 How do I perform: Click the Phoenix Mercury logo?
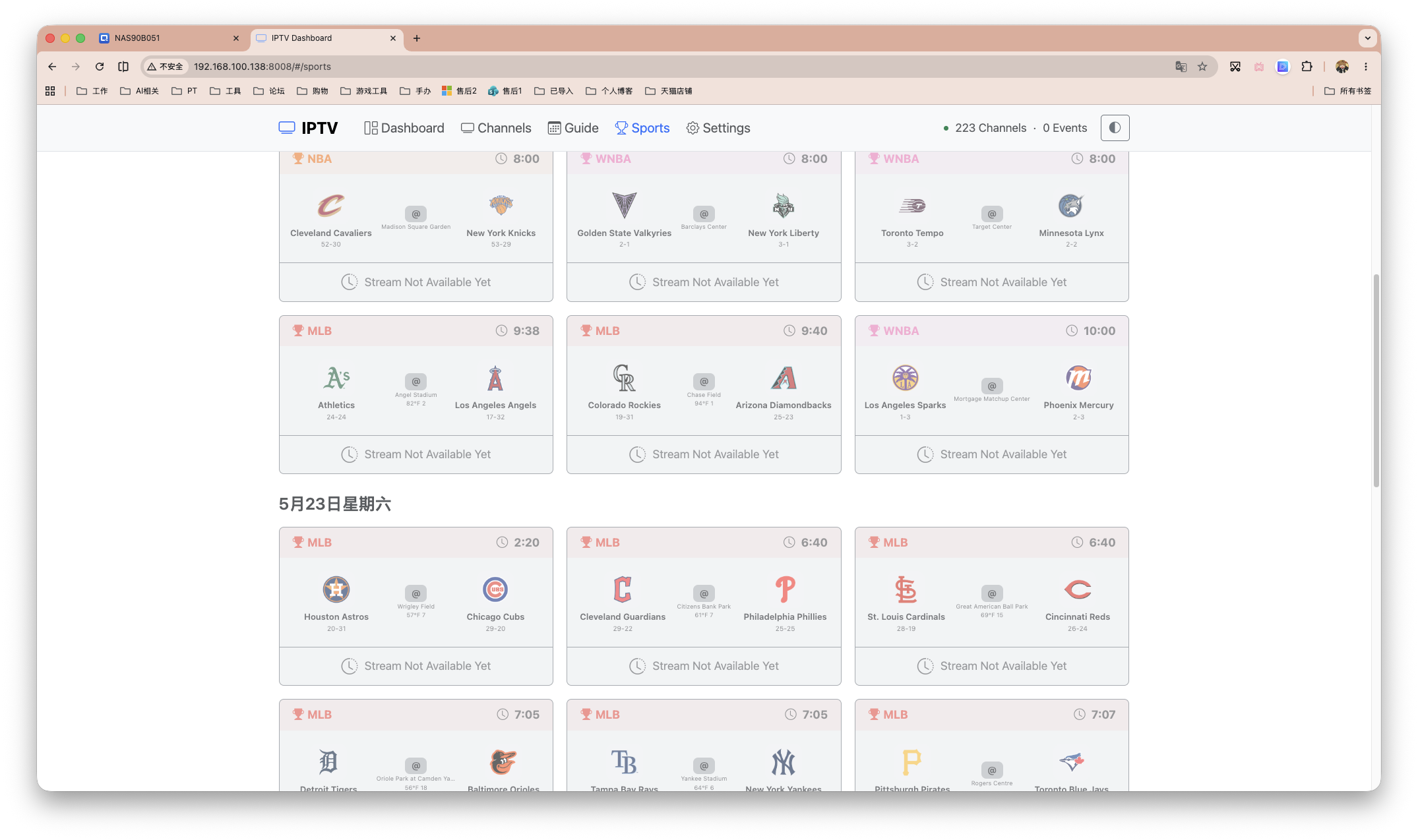pos(1078,378)
